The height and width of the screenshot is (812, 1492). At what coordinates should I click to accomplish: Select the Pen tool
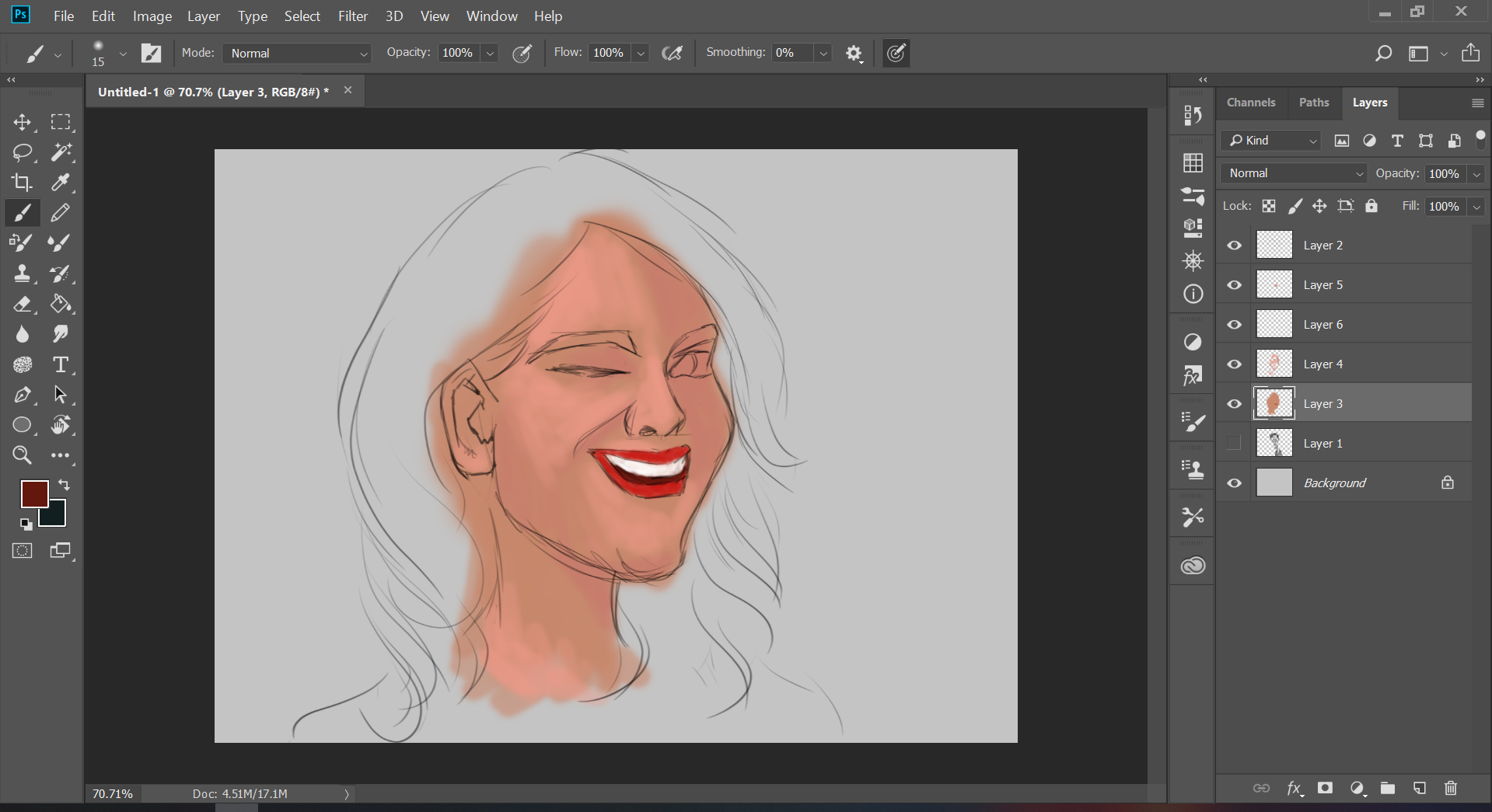tap(22, 395)
